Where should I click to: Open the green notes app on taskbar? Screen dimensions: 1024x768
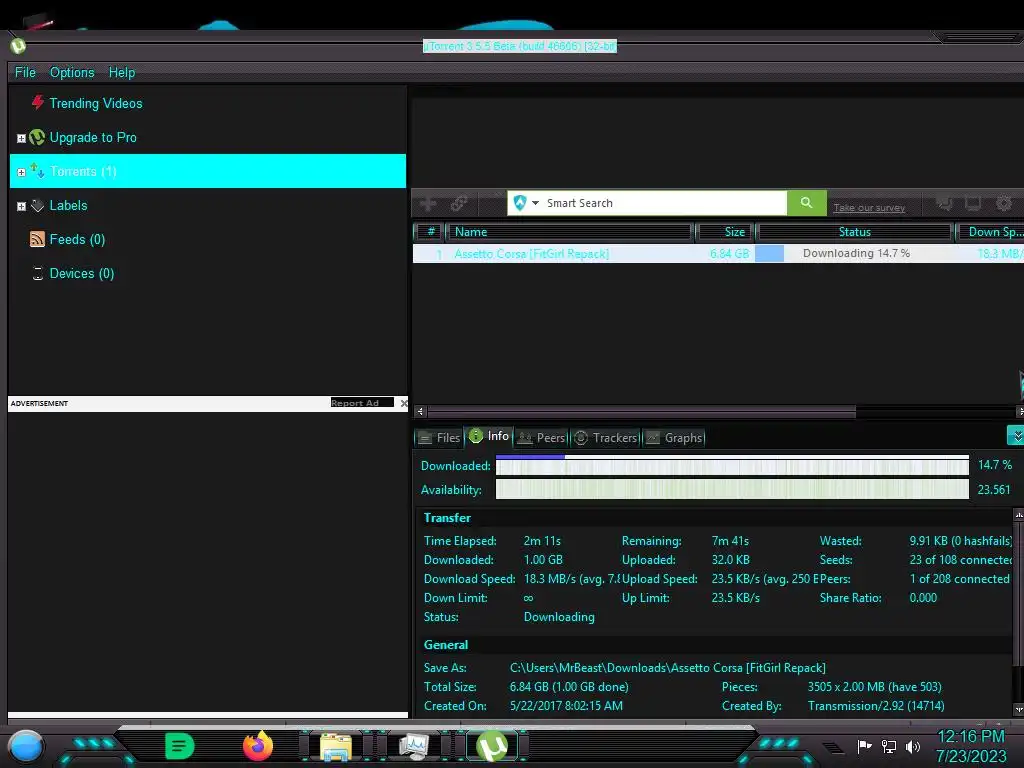(180, 746)
